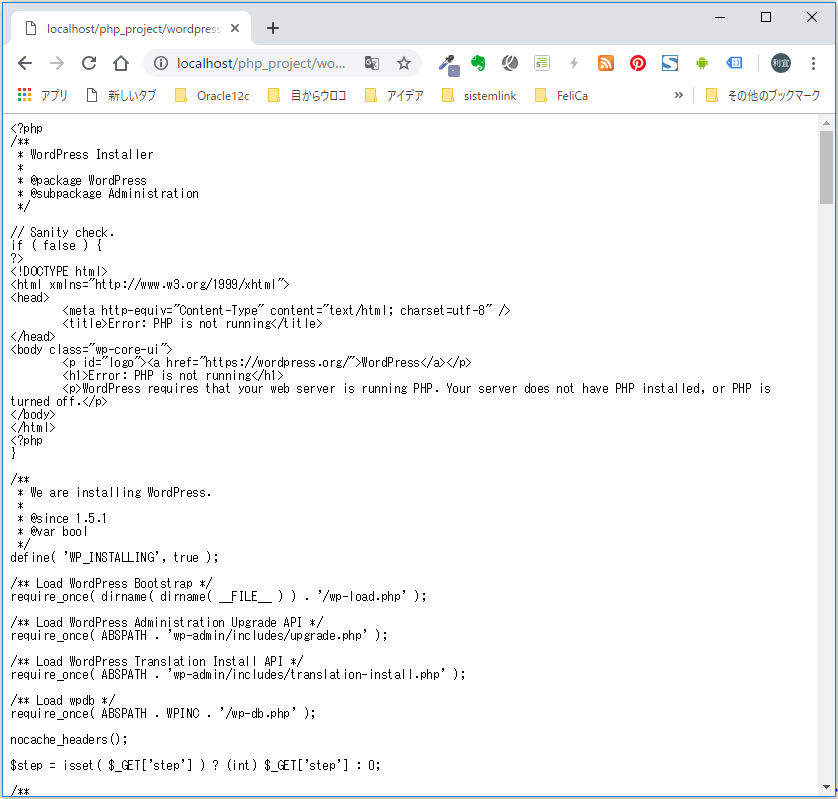Click the text "<!DOCTYPE html>"

pyautogui.click(x=59, y=271)
